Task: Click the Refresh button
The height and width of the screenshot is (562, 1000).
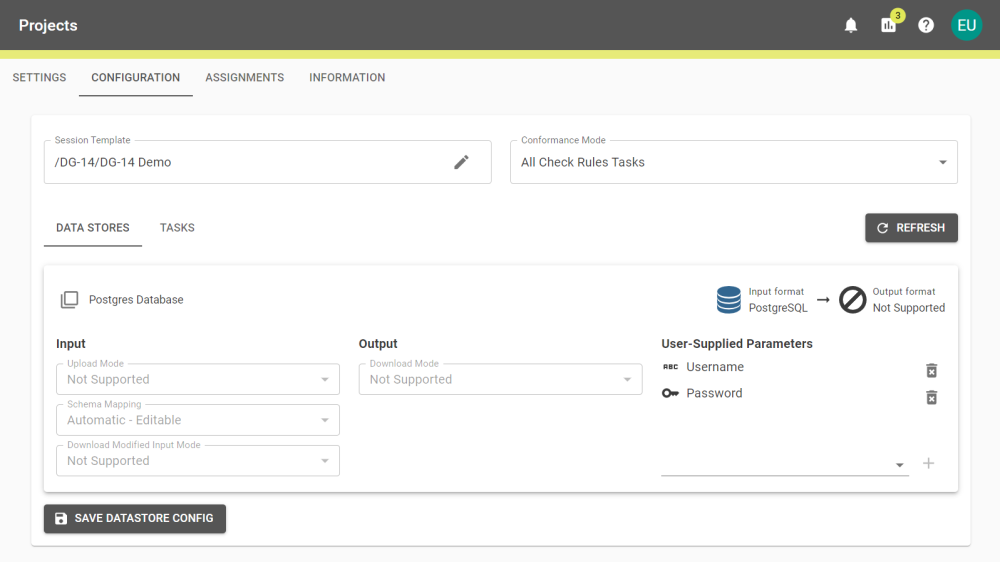Action: pyautogui.click(x=911, y=228)
